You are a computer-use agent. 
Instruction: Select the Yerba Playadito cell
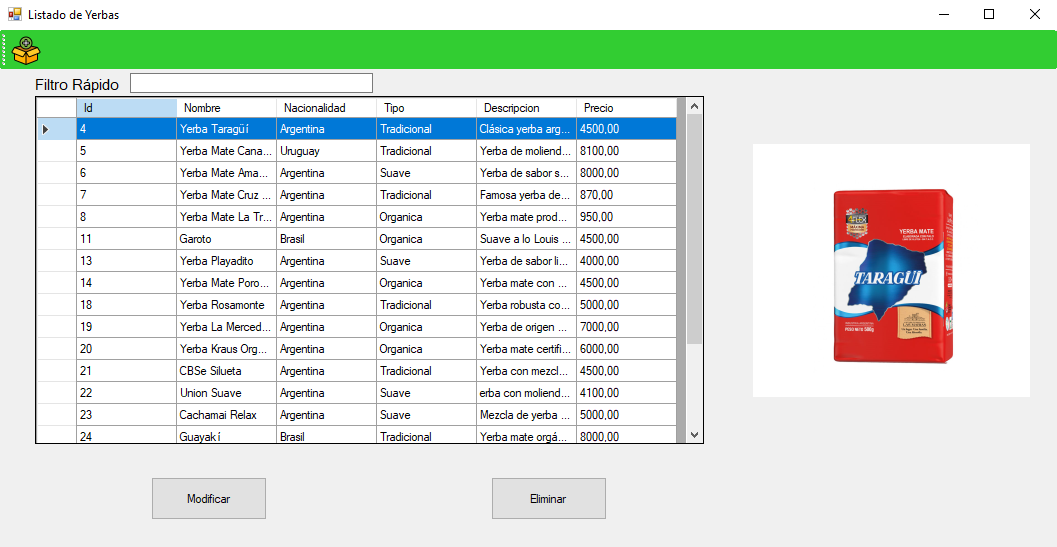point(226,261)
